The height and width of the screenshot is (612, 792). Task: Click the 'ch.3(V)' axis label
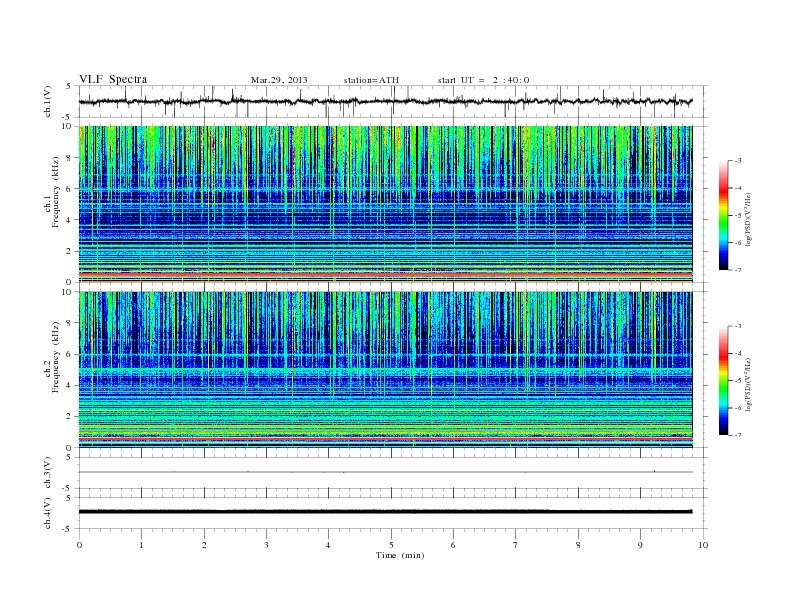pos(48,473)
